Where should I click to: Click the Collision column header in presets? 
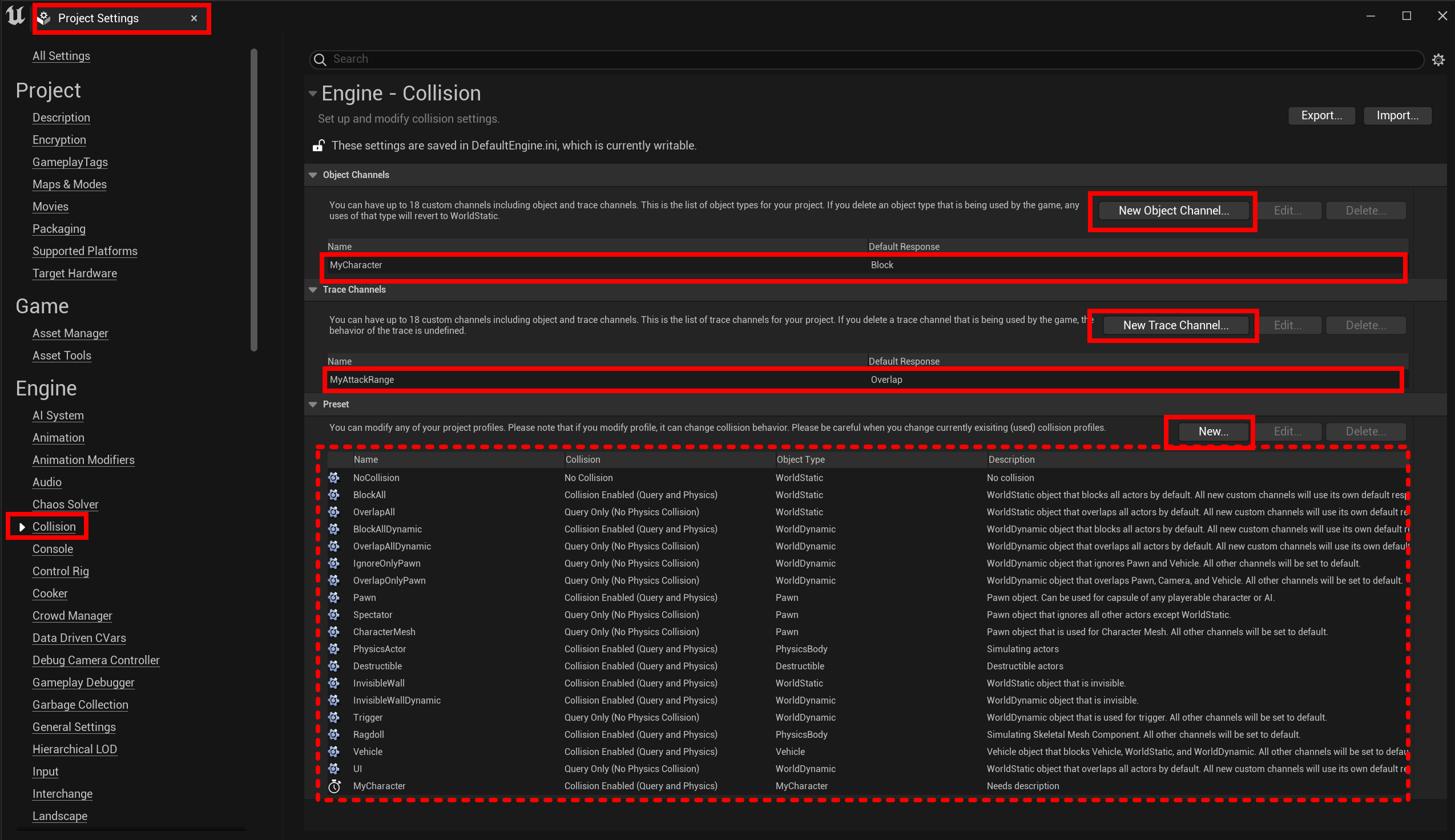click(583, 460)
